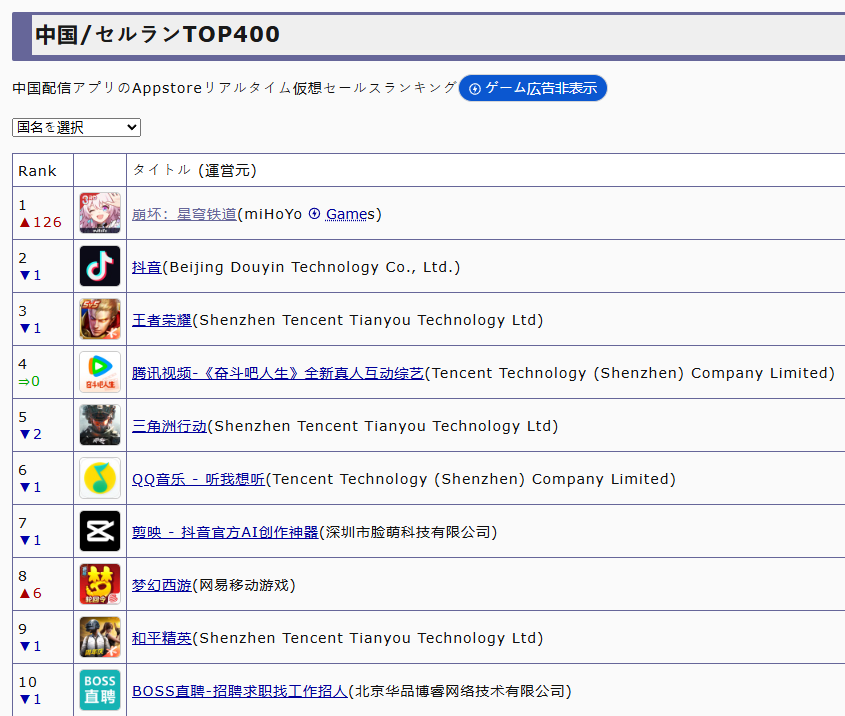Click the Rank column header

coord(43,170)
